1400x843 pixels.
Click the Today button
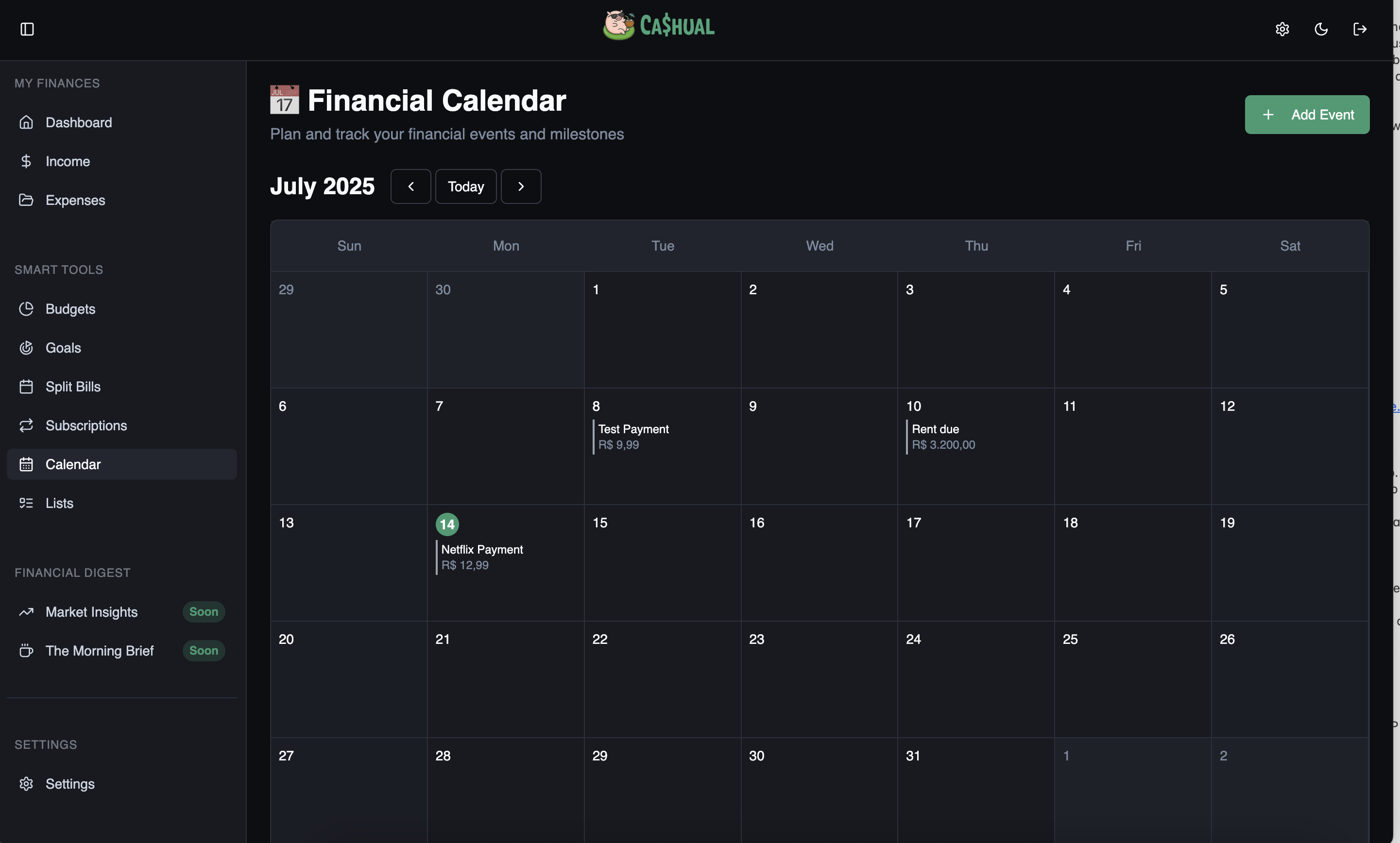(465, 186)
